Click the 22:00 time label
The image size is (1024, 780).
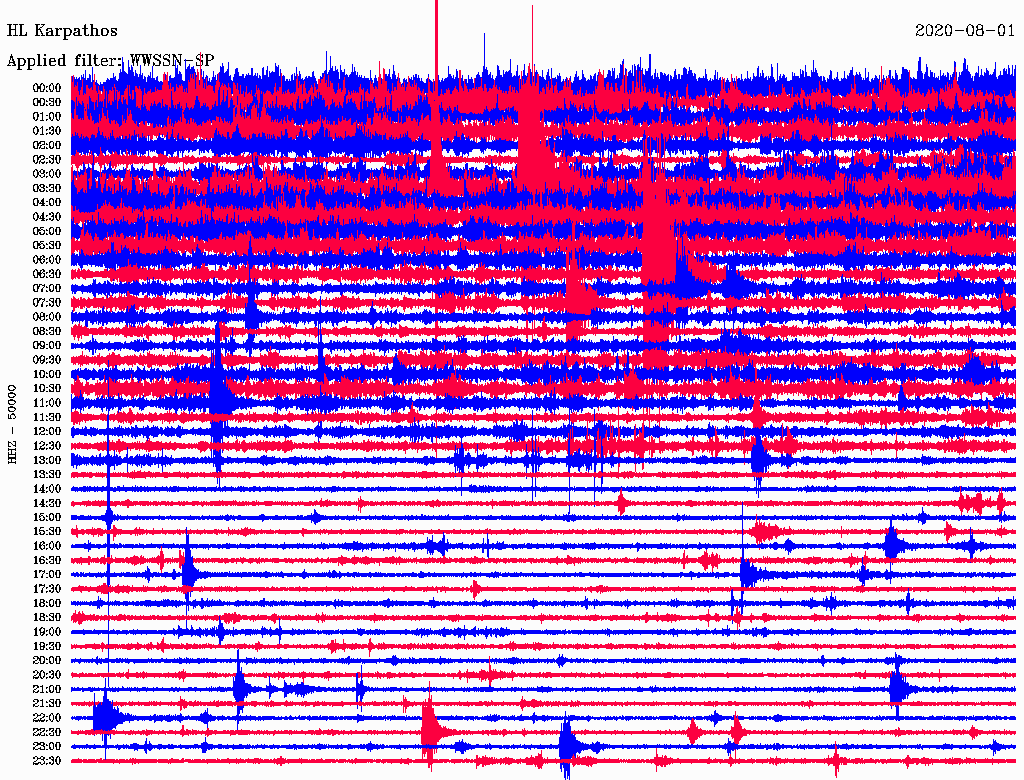point(47,717)
